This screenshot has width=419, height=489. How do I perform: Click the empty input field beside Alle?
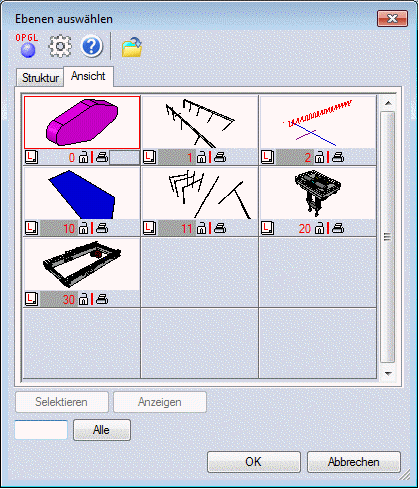[x=41, y=430]
